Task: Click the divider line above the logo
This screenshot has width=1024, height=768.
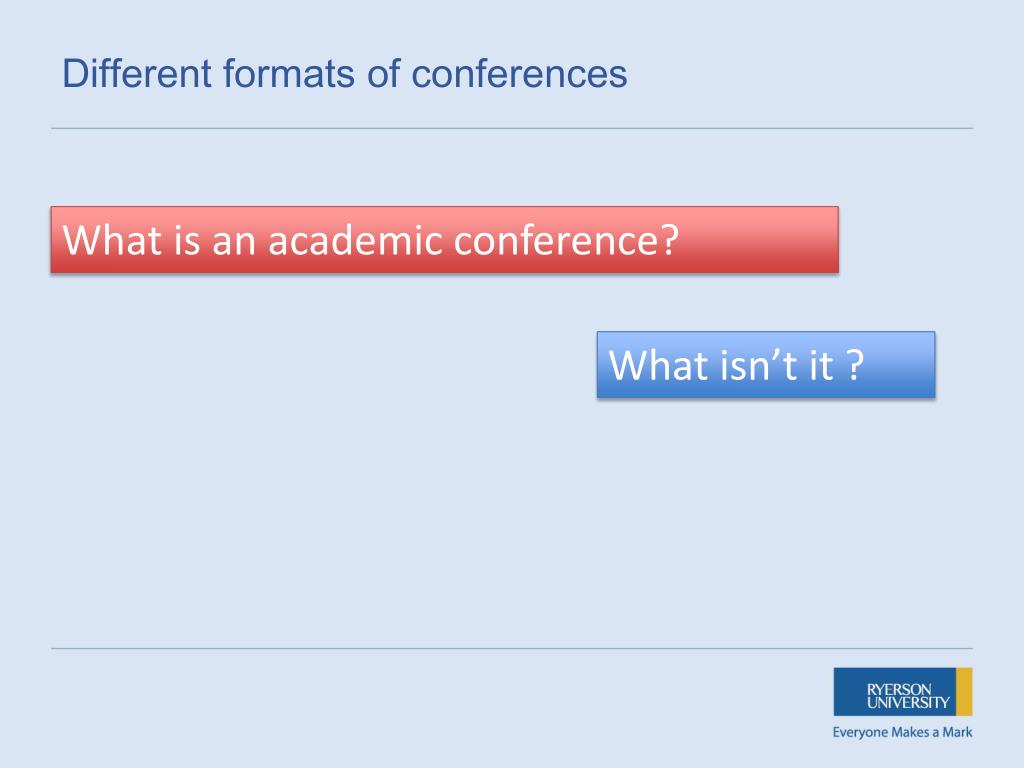Action: (x=512, y=648)
